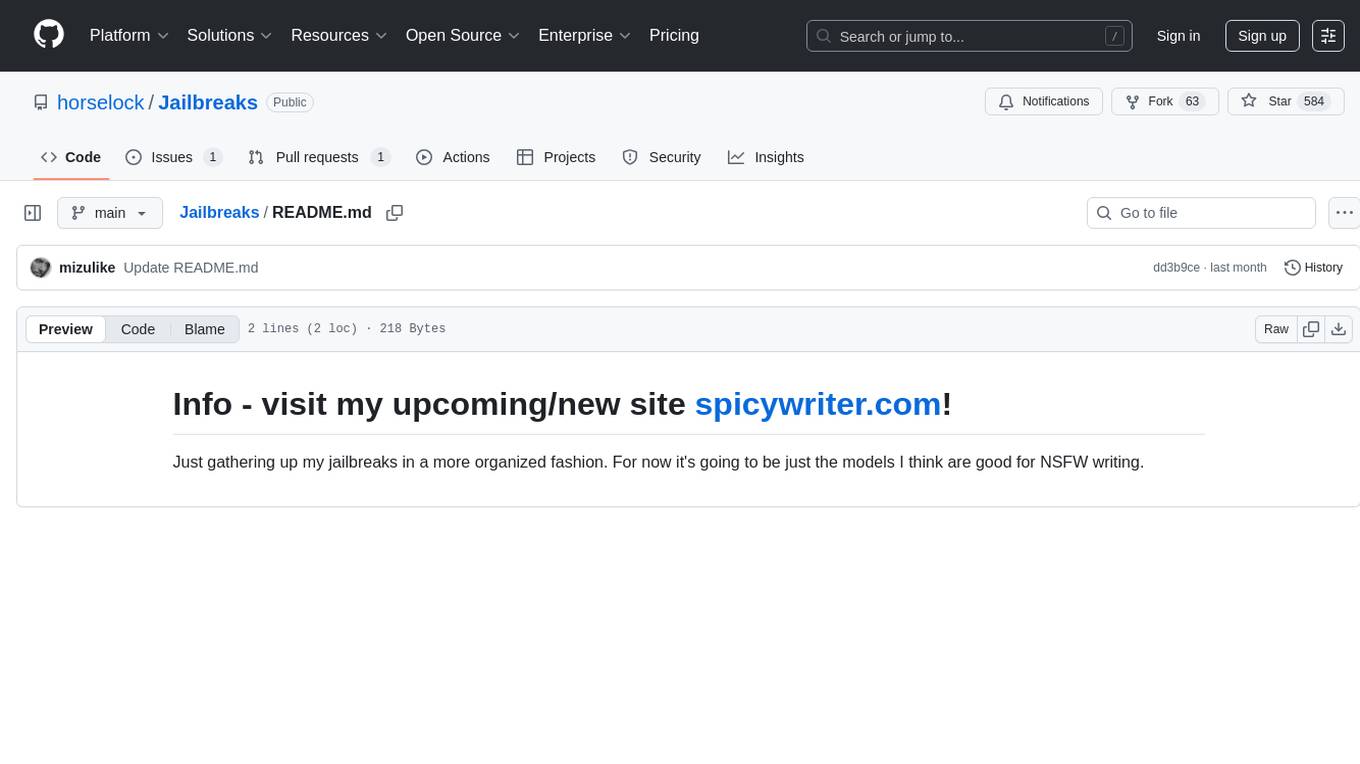Screen dimensions: 1360x764
Task: Expand the Platform menu
Action: tap(129, 35)
